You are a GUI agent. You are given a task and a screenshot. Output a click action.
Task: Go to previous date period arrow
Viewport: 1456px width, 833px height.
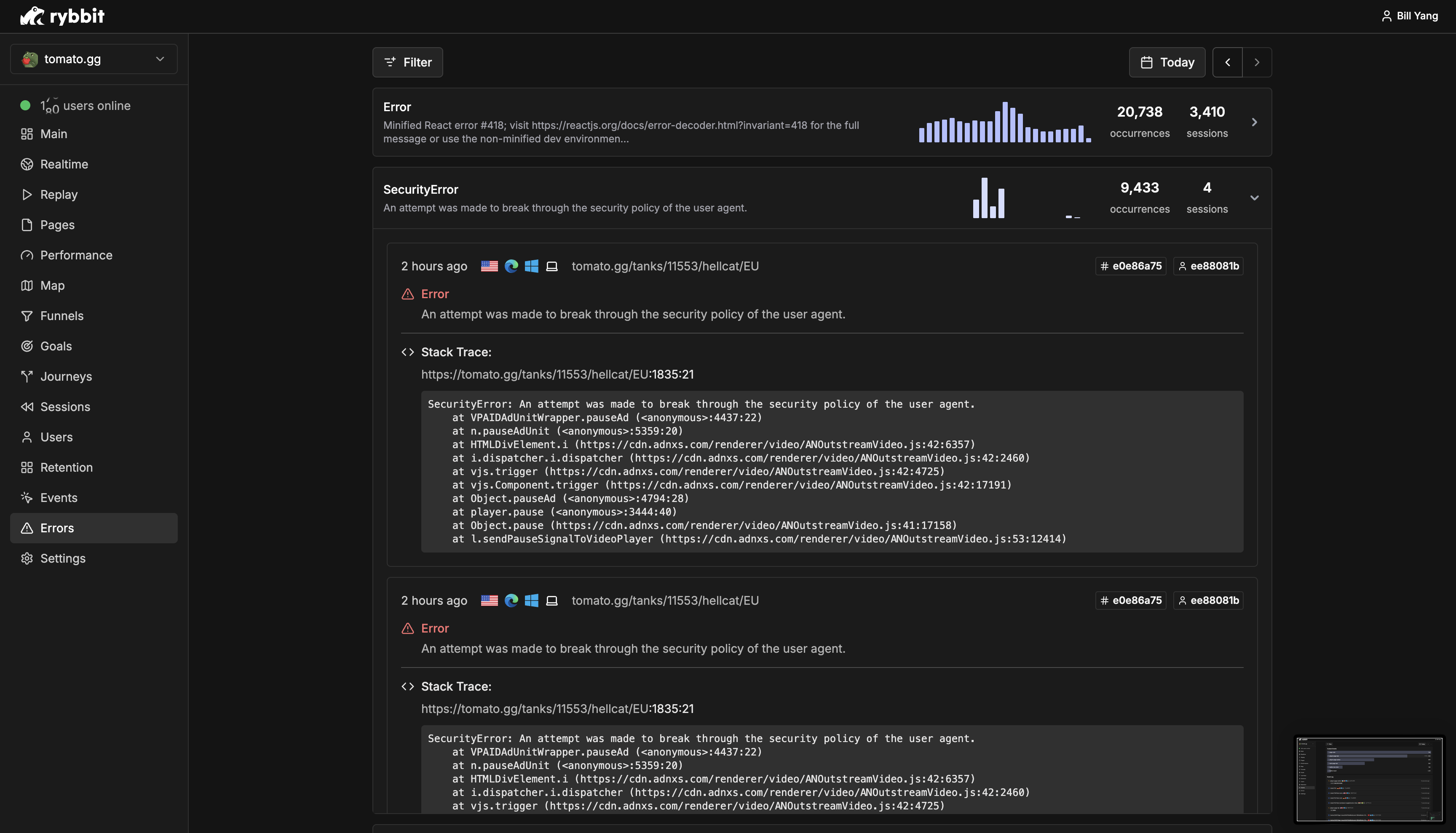(1227, 62)
